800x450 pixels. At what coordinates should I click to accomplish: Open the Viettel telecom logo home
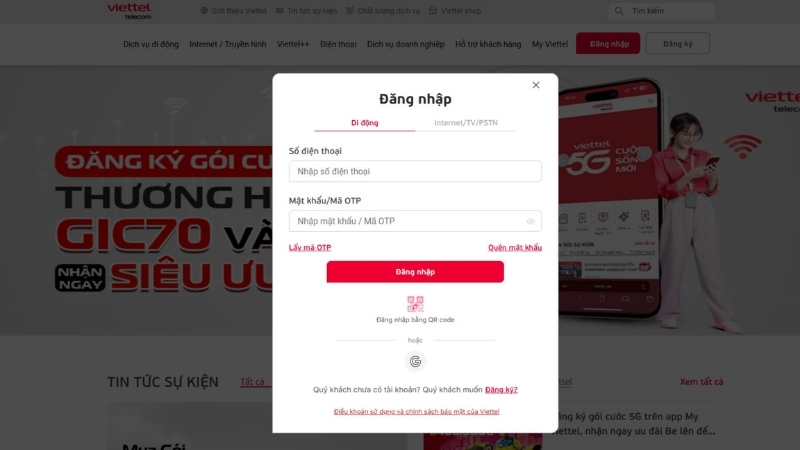(130, 11)
